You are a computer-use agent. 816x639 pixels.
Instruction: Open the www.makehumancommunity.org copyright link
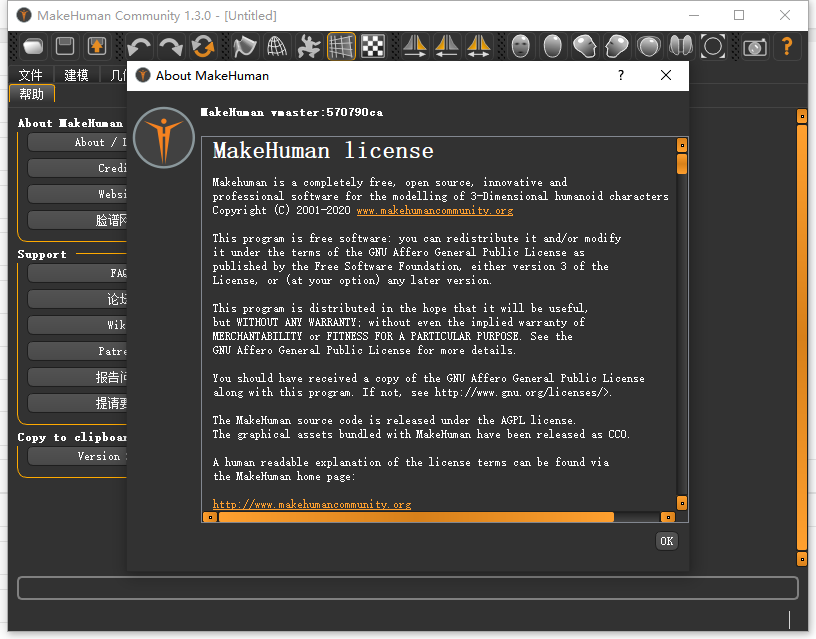[435, 211]
